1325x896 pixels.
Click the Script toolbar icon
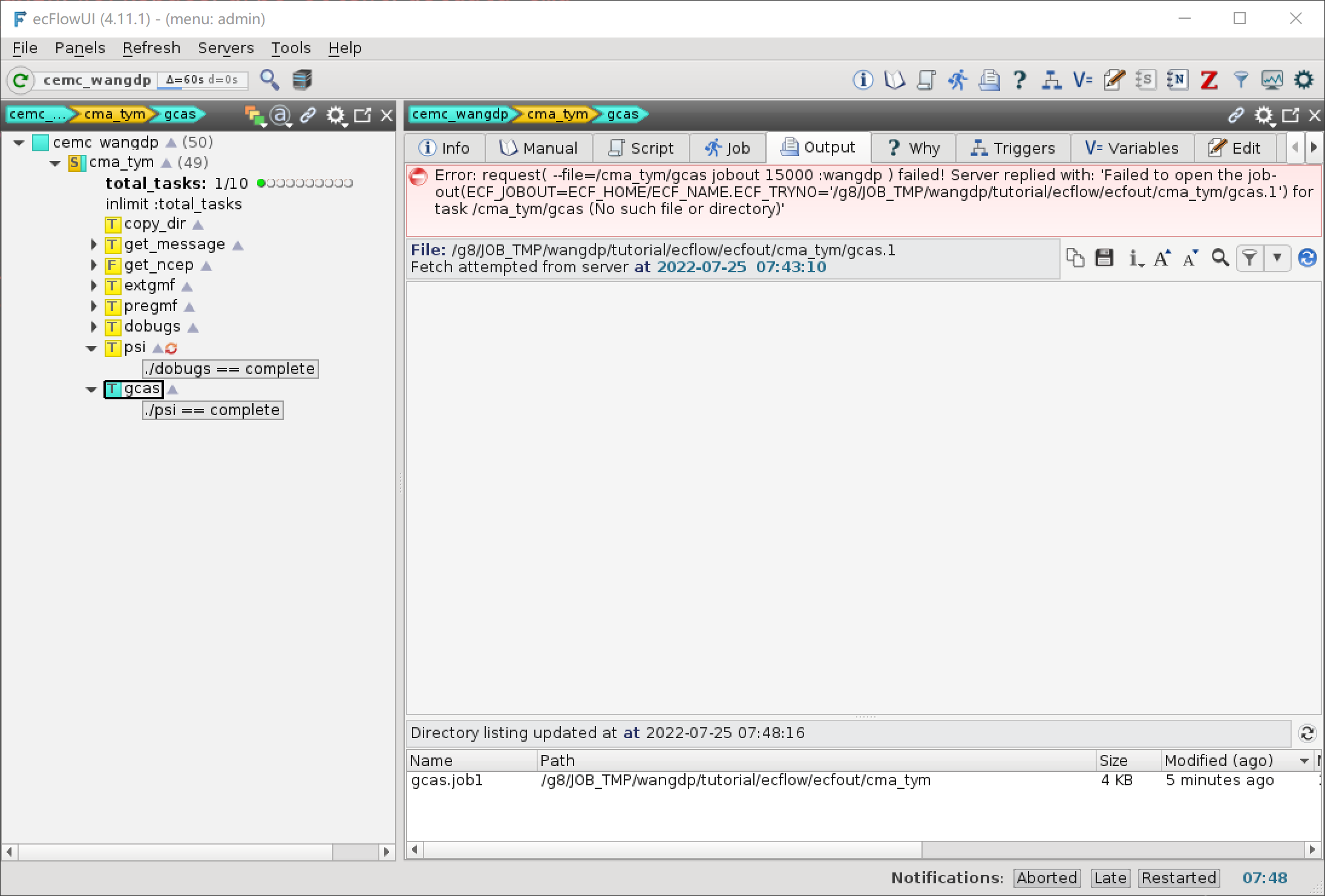(x=926, y=80)
